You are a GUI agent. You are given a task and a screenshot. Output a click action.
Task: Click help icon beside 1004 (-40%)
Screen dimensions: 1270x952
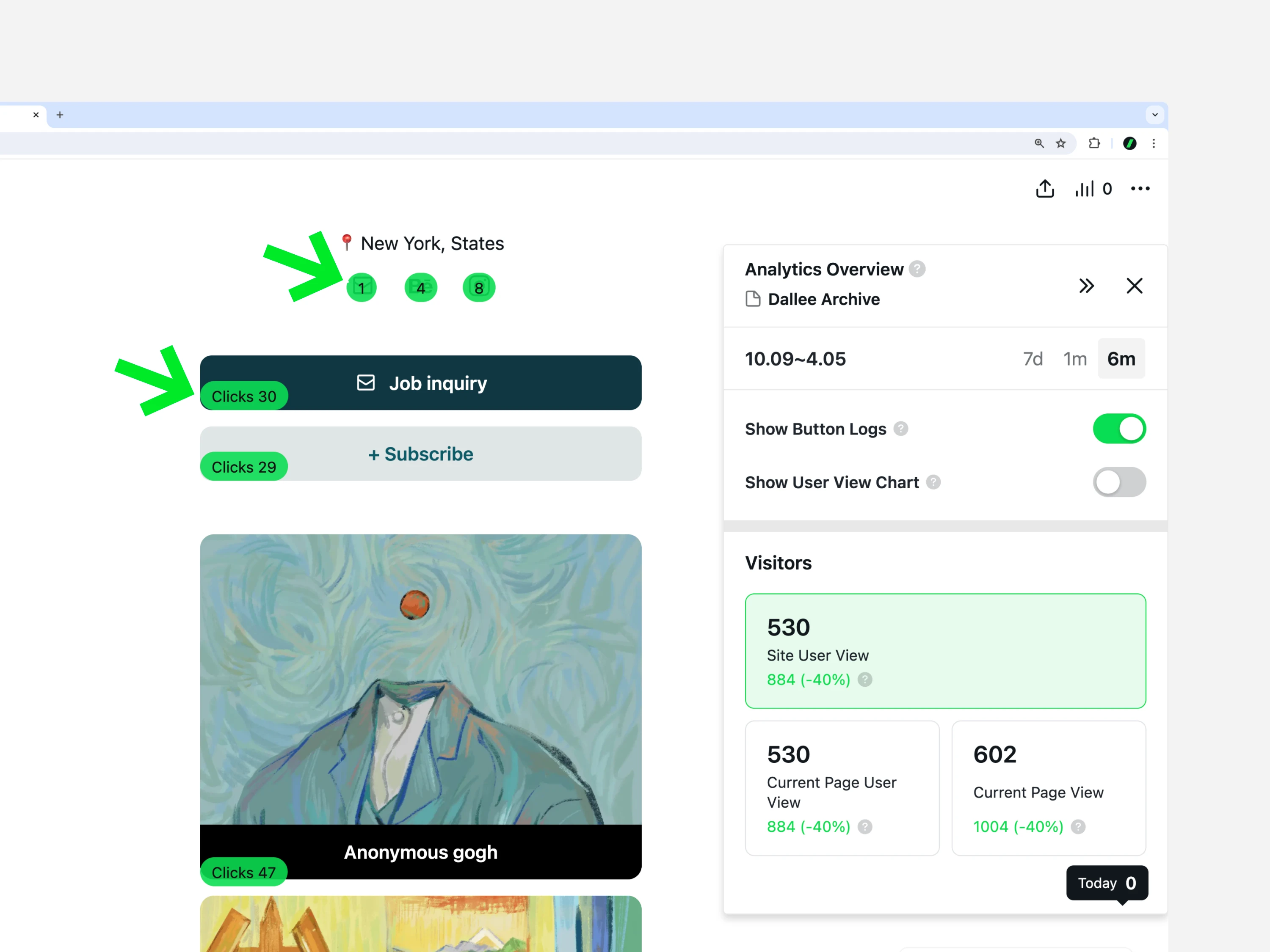[x=1078, y=826]
